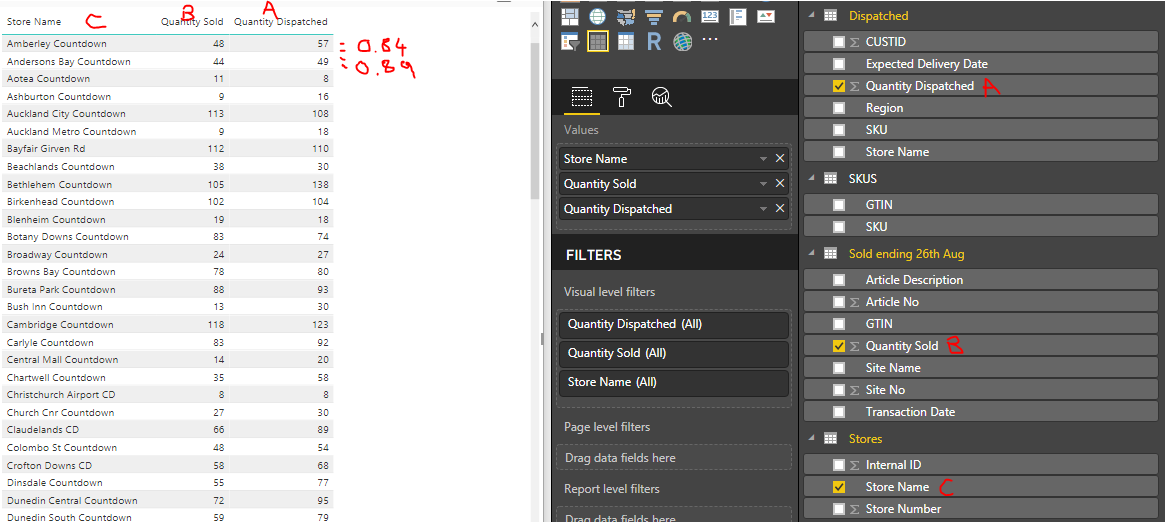This screenshot has width=1165, height=522.
Task: Sort by the Quantity Dispatched column header
Action: click(281, 22)
